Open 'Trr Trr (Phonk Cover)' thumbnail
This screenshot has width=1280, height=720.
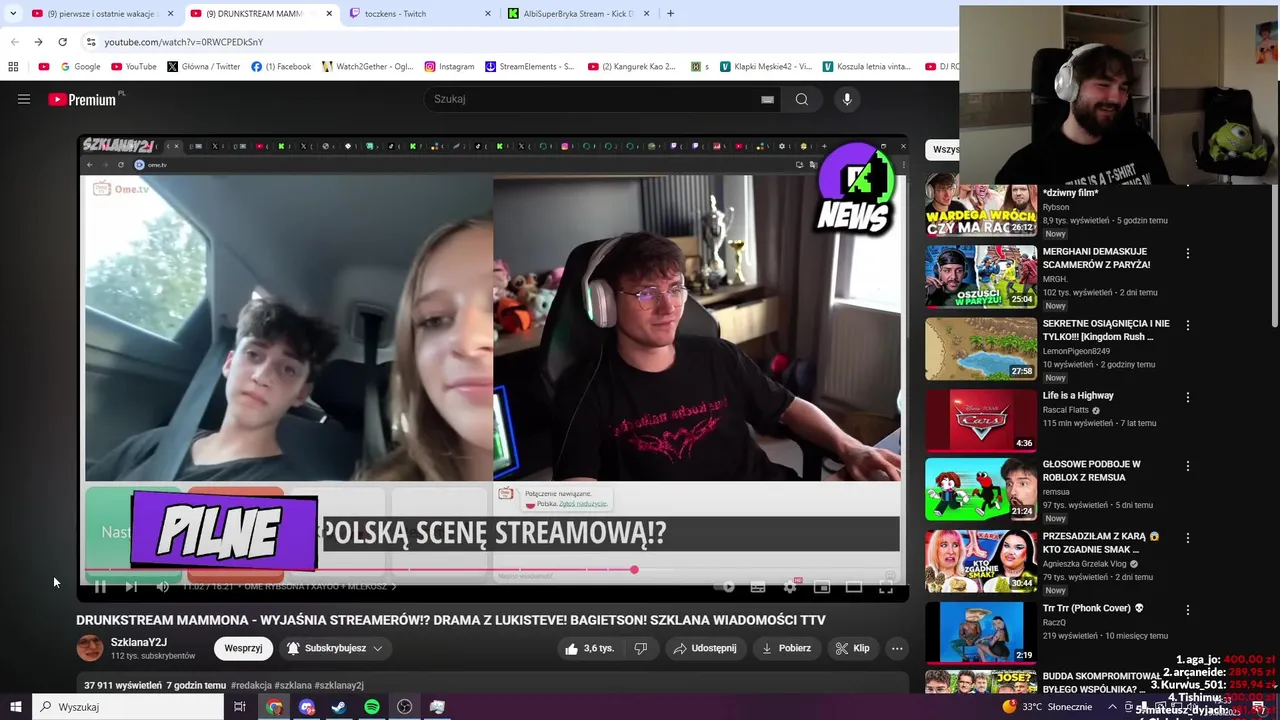981,633
